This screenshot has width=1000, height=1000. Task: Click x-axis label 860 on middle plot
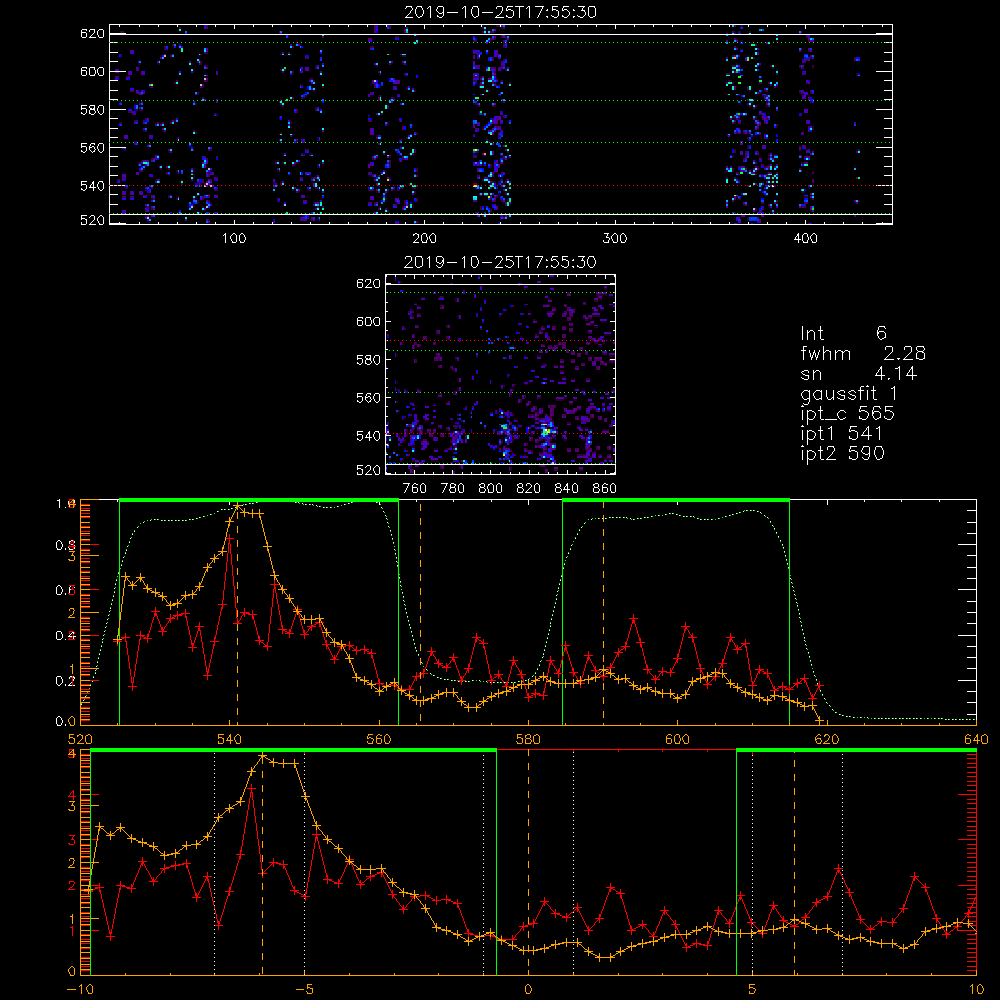[605, 489]
